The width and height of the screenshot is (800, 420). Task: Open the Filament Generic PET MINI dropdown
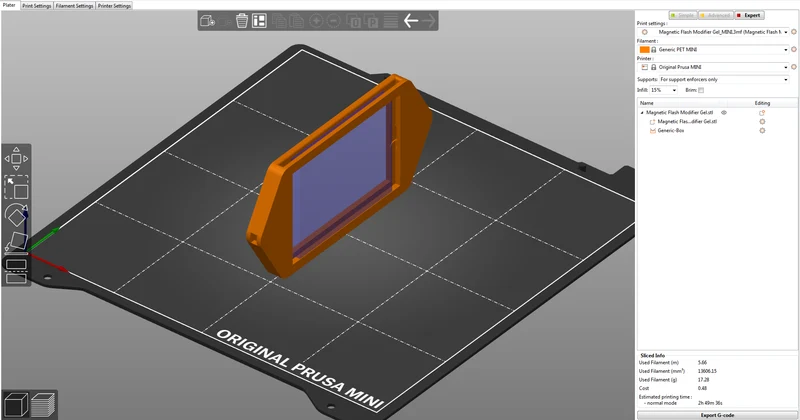coord(786,50)
